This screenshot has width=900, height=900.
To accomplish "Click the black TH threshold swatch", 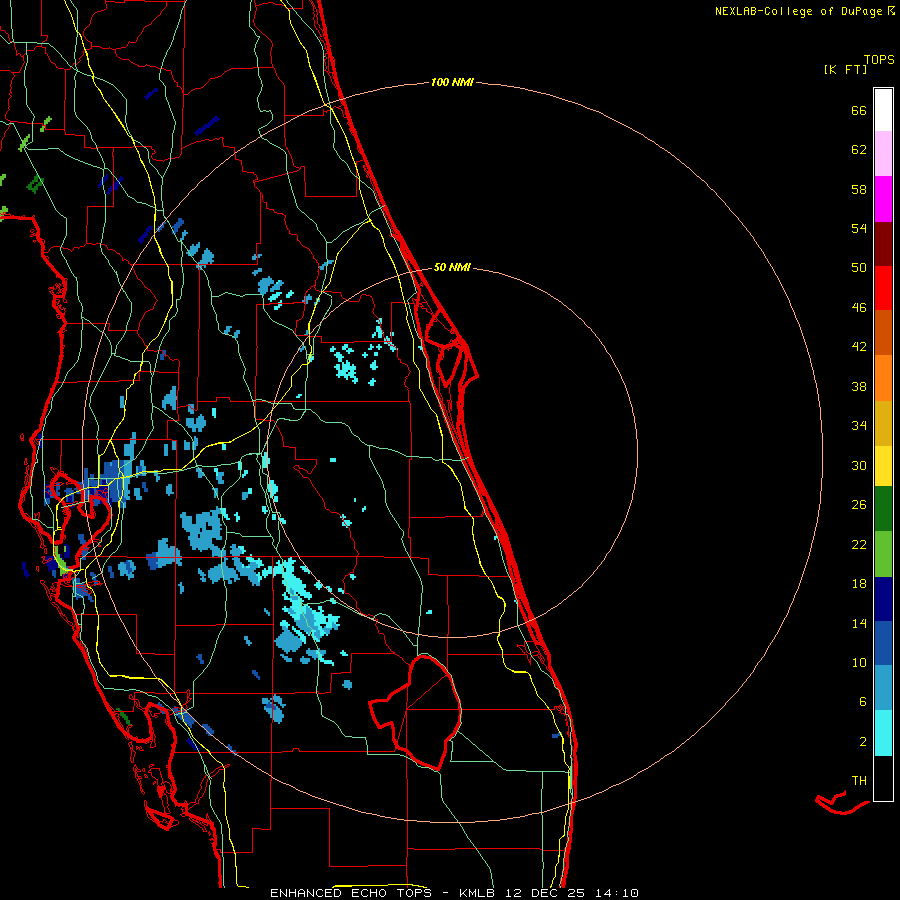I will pos(883,778).
